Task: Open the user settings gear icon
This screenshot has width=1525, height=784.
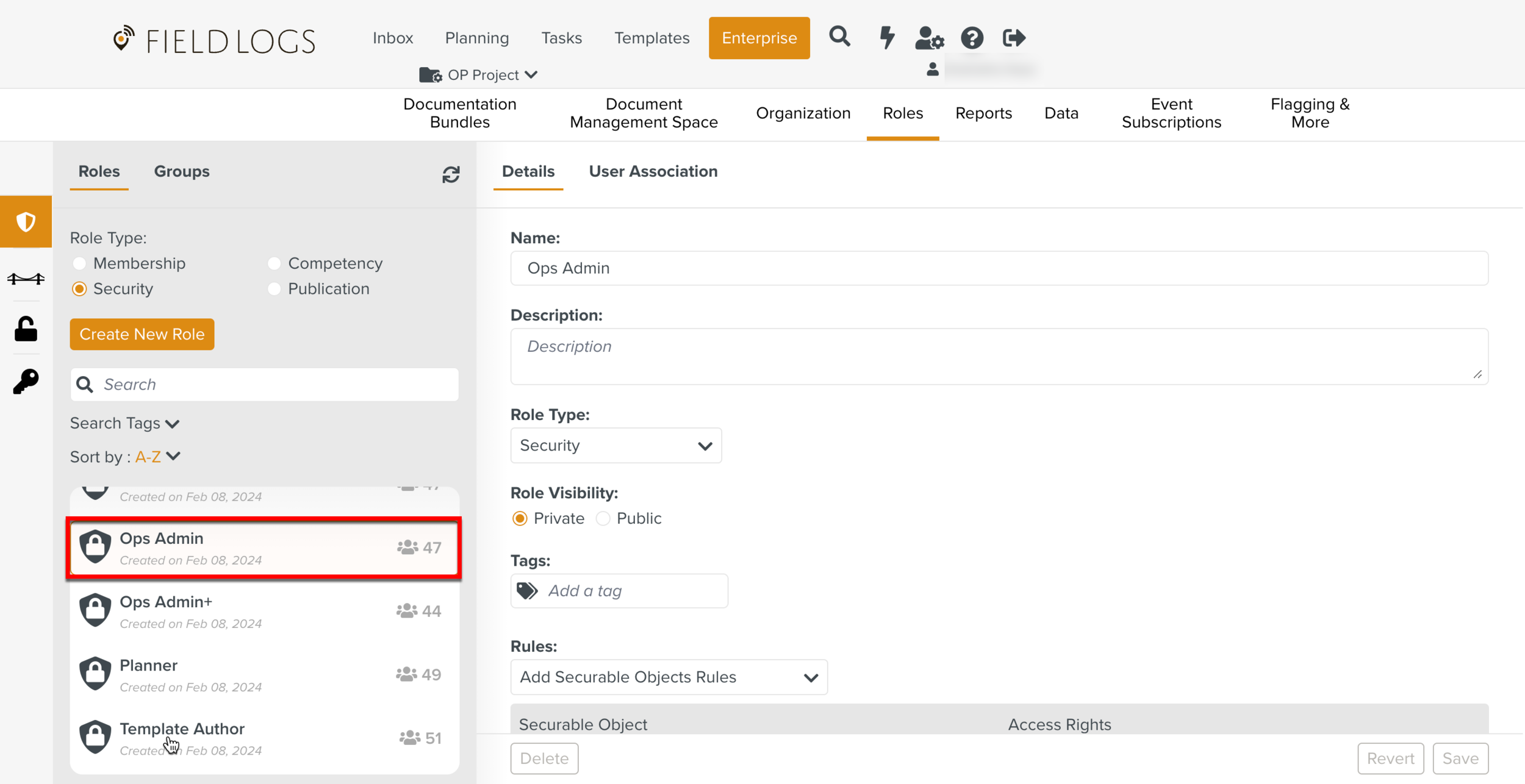Action: [929, 38]
